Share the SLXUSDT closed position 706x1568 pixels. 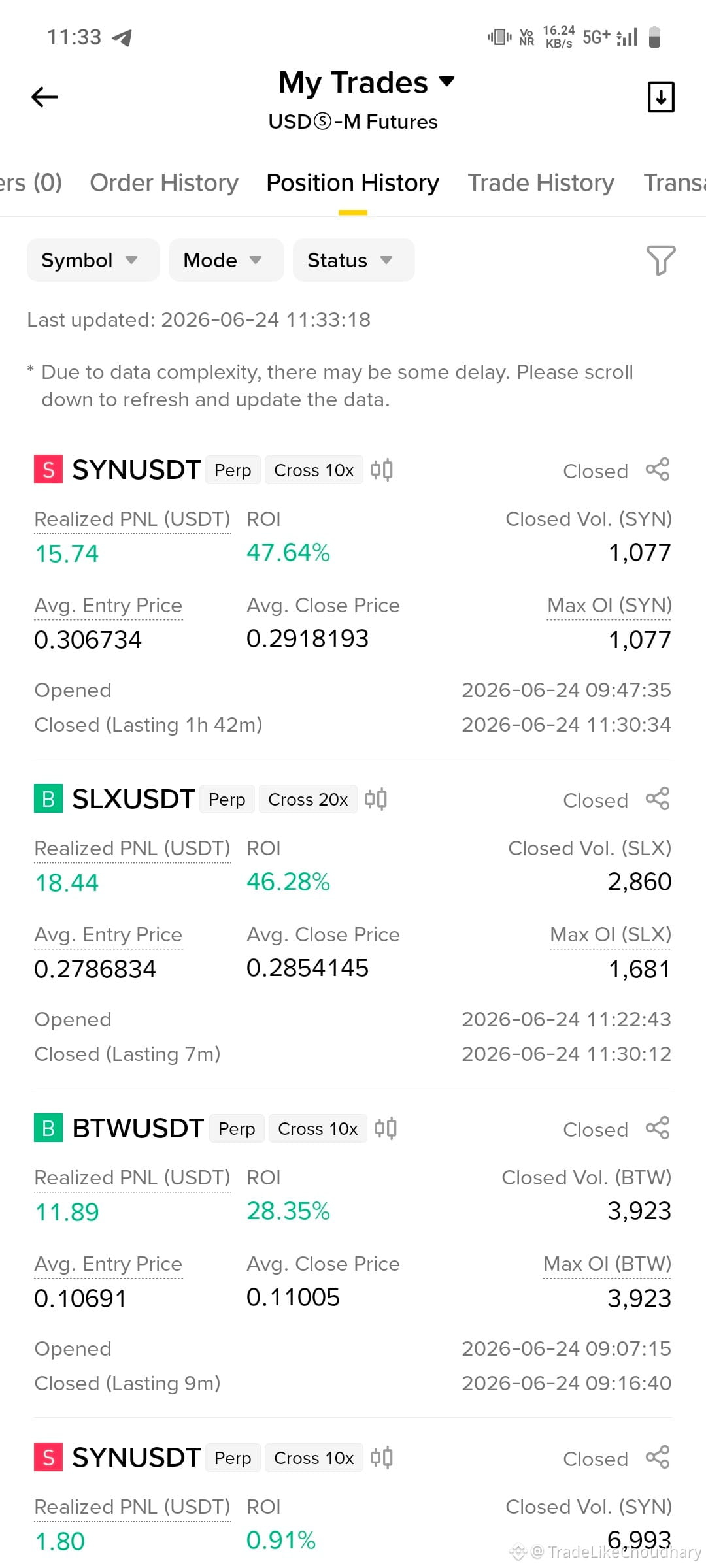coord(658,799)
